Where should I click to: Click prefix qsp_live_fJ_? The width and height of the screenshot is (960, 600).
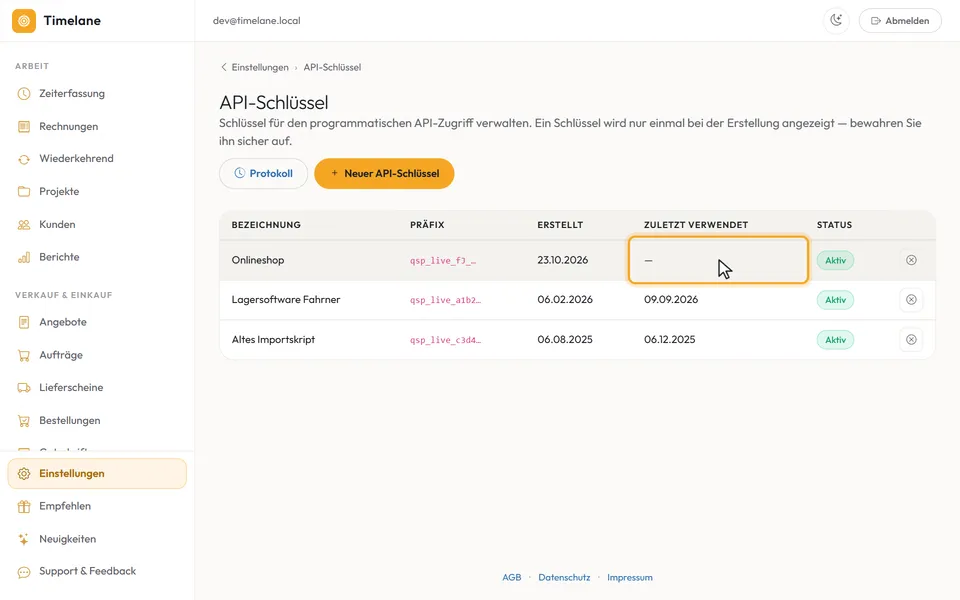(x=443, y=261)
